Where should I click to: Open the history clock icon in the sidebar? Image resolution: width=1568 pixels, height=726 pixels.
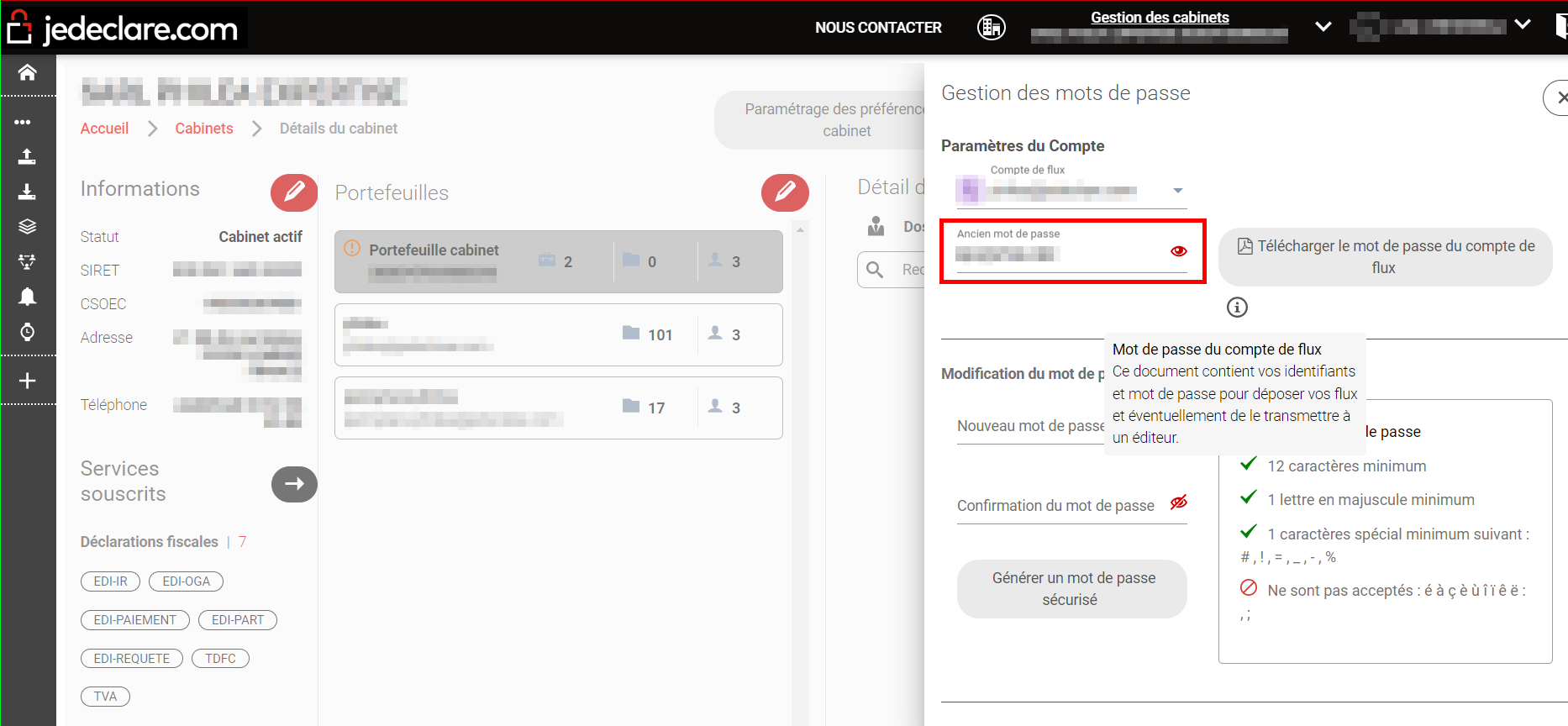27,332
